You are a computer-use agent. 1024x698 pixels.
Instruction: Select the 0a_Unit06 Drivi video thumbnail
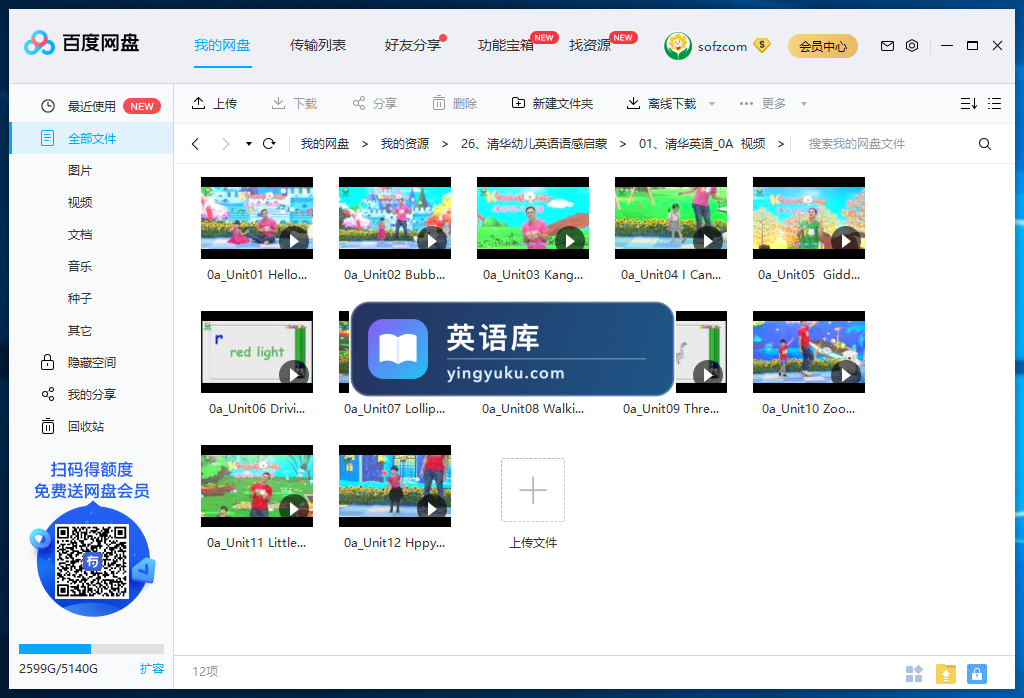click(257, 352)
